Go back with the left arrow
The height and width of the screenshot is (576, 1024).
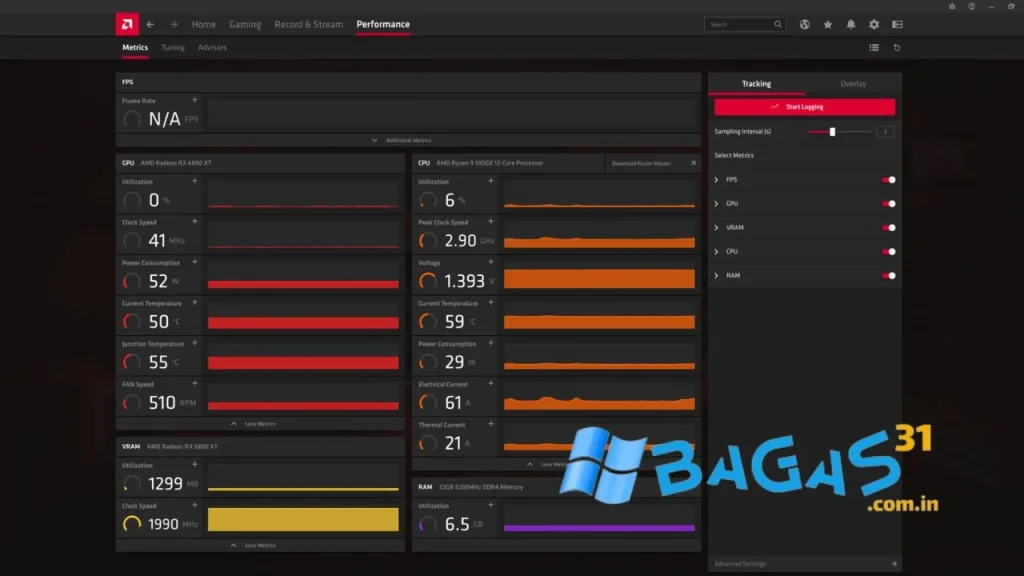pos(150,24)
